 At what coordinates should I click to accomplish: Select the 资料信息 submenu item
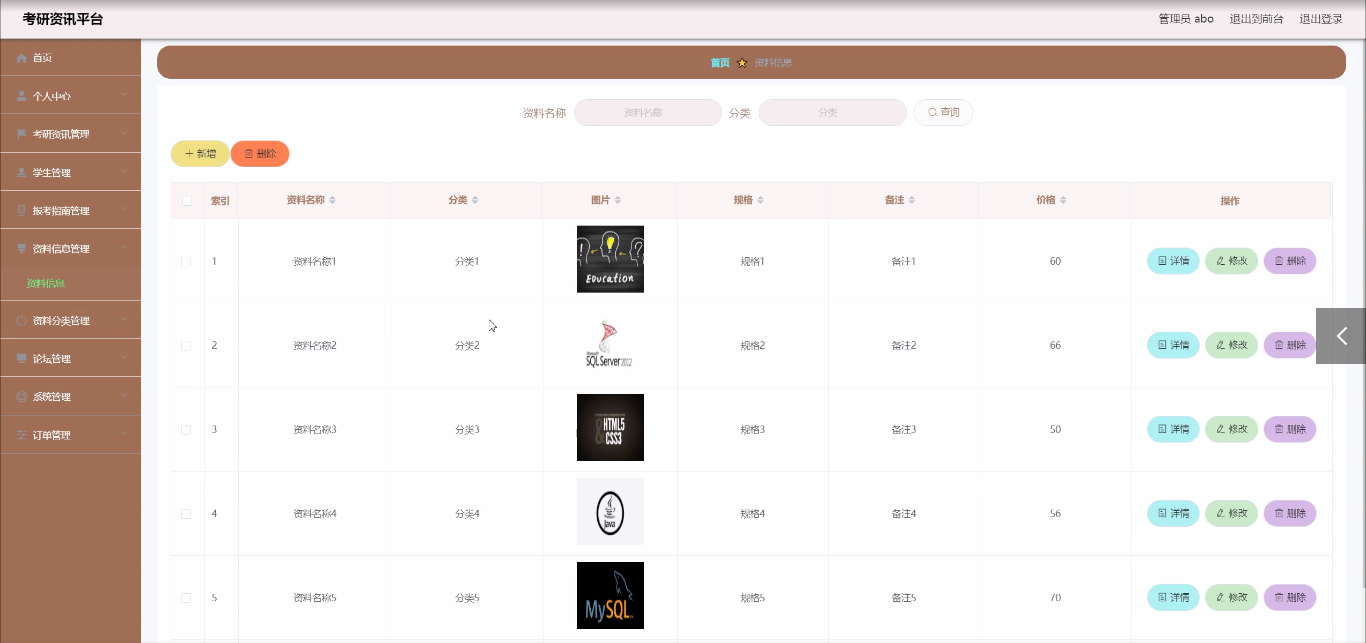pos(70,284)
